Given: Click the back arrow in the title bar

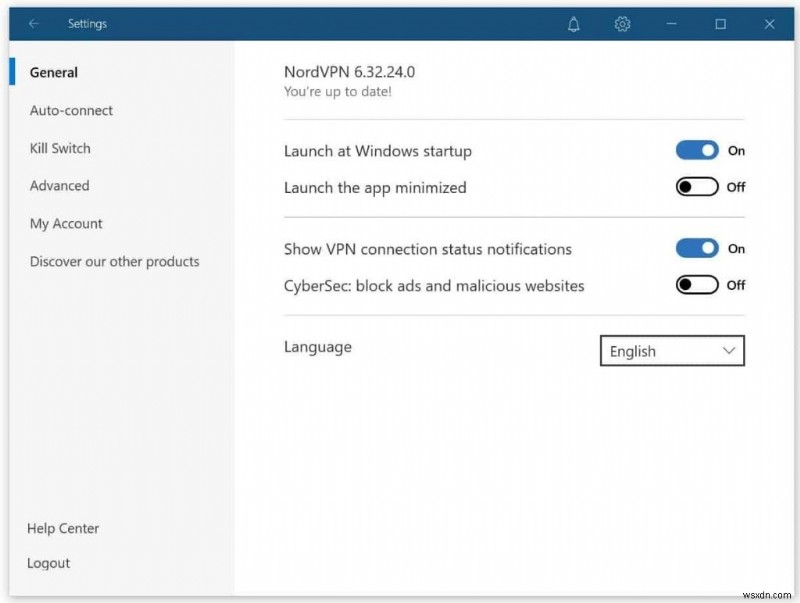Looking at the screenshot, I should point(32,23).
